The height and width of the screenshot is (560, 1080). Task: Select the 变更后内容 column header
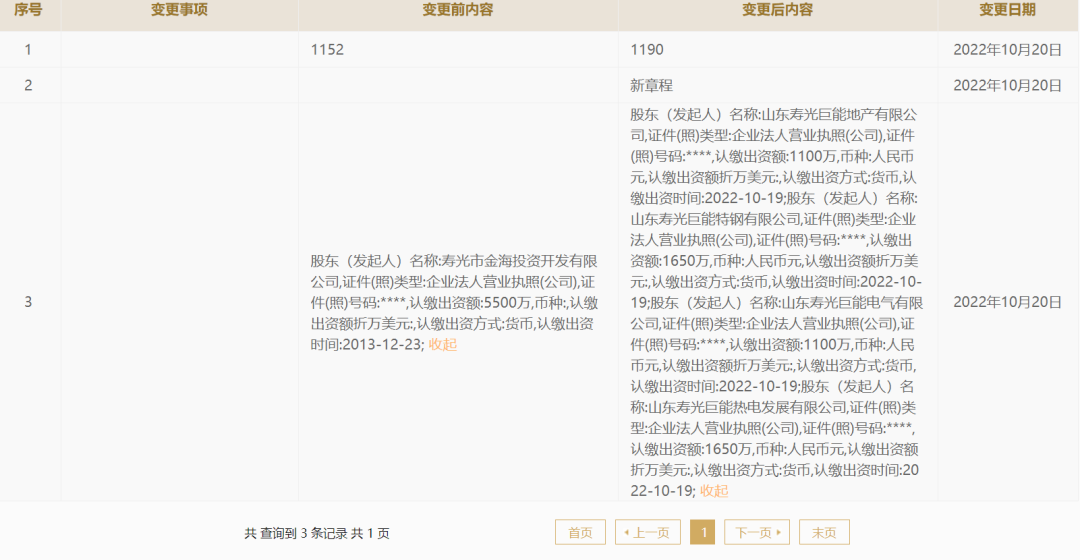pos(778,10)
